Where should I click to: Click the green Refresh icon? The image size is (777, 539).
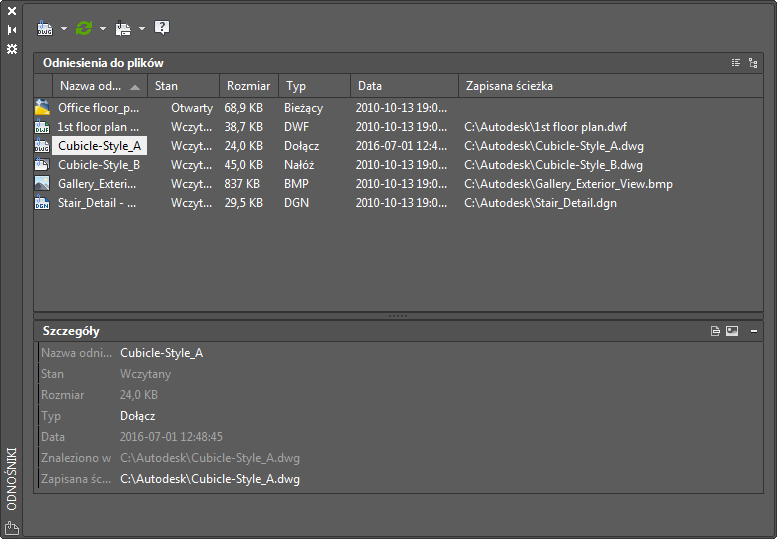coord(85,28)
